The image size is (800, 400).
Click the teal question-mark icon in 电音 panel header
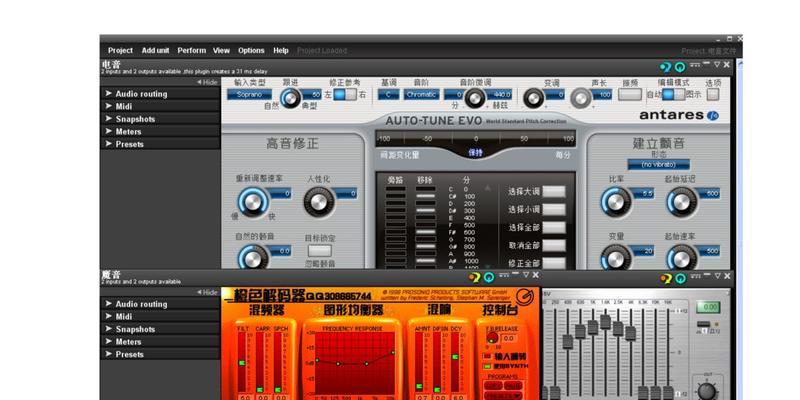coord(665,67)
